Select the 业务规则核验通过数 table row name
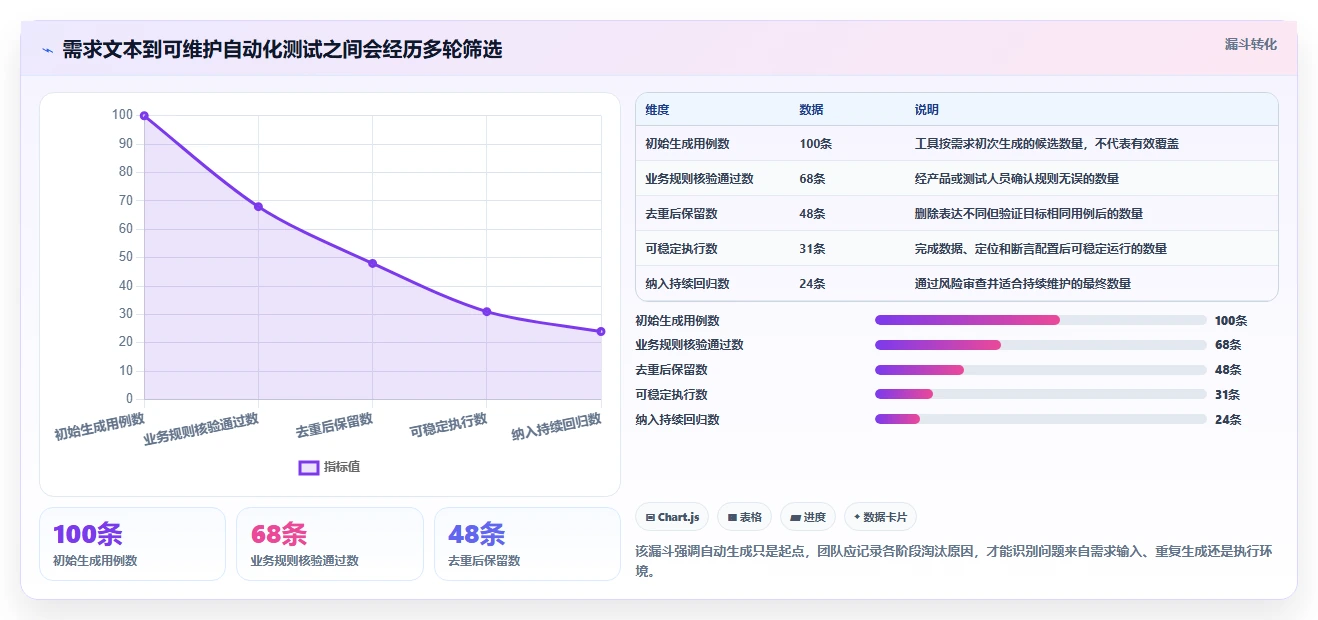 699,179
